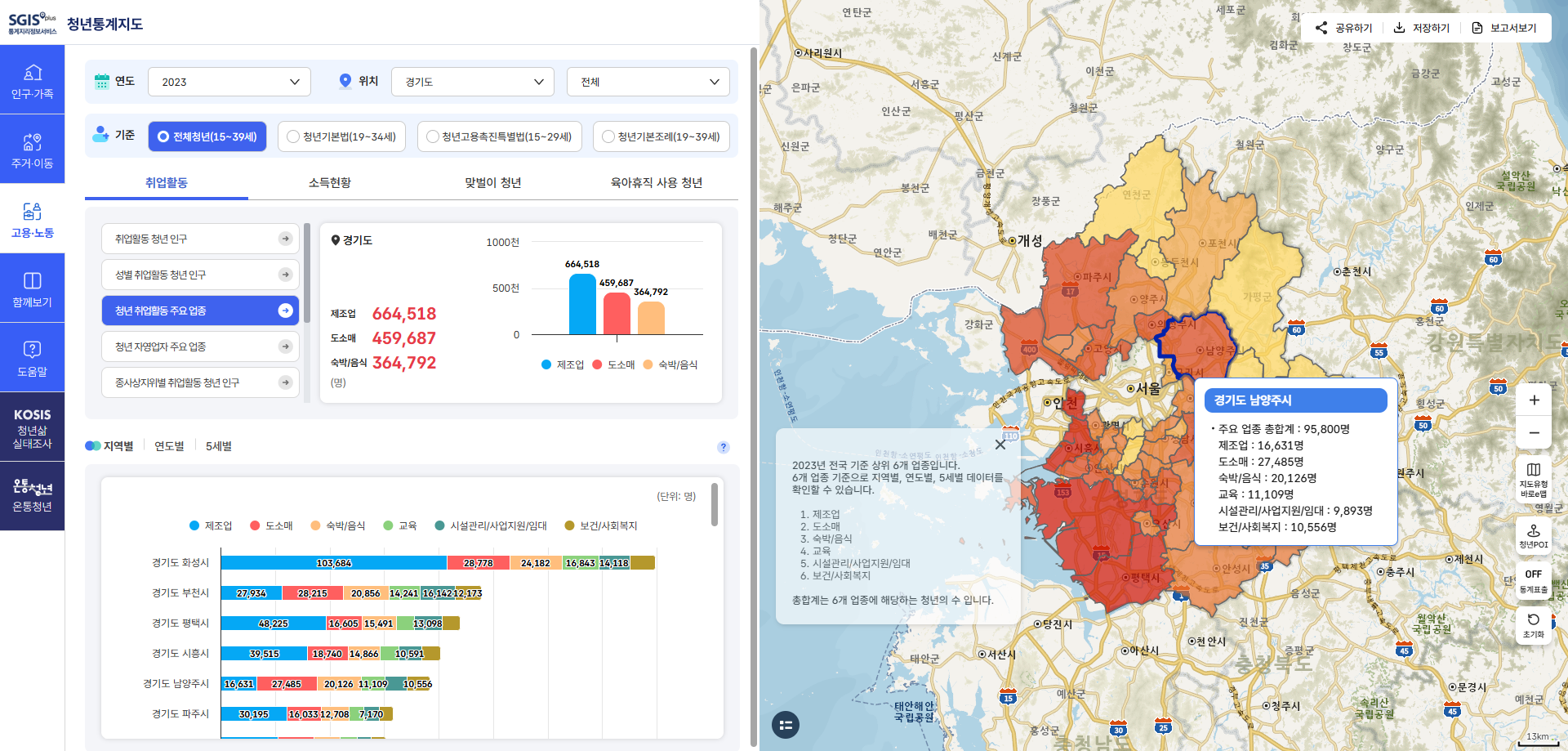Switch to the 소득현황 tab
Screen dimensions: 1568x751
pyautogui.click(x=329, y=182)
